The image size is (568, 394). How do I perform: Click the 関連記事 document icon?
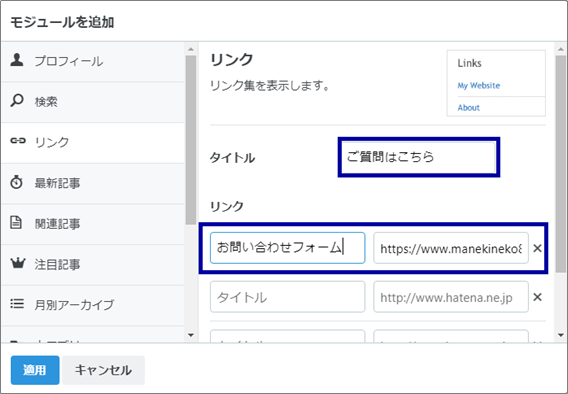pos(16,223)
